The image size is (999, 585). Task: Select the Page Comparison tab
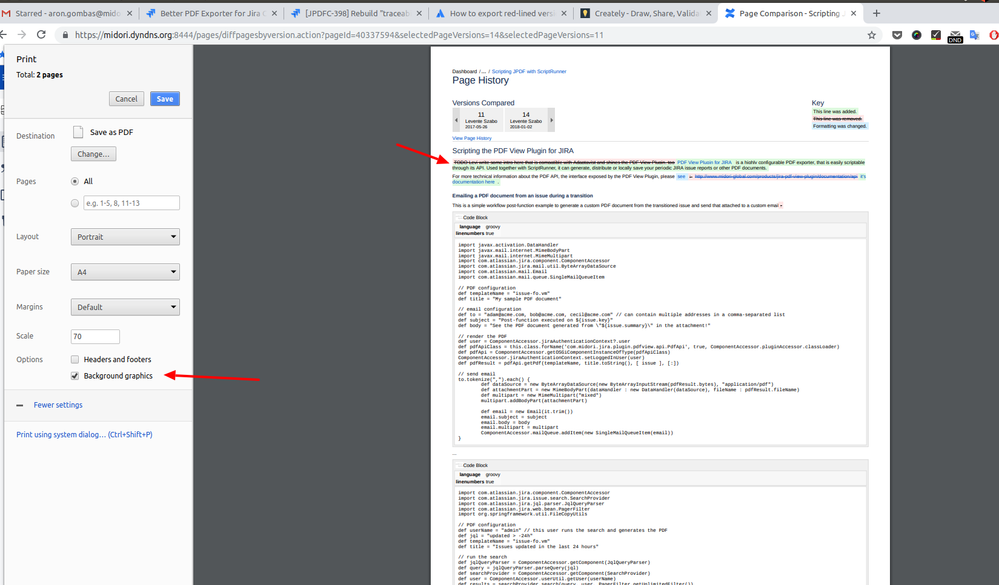tap(790, 13)
